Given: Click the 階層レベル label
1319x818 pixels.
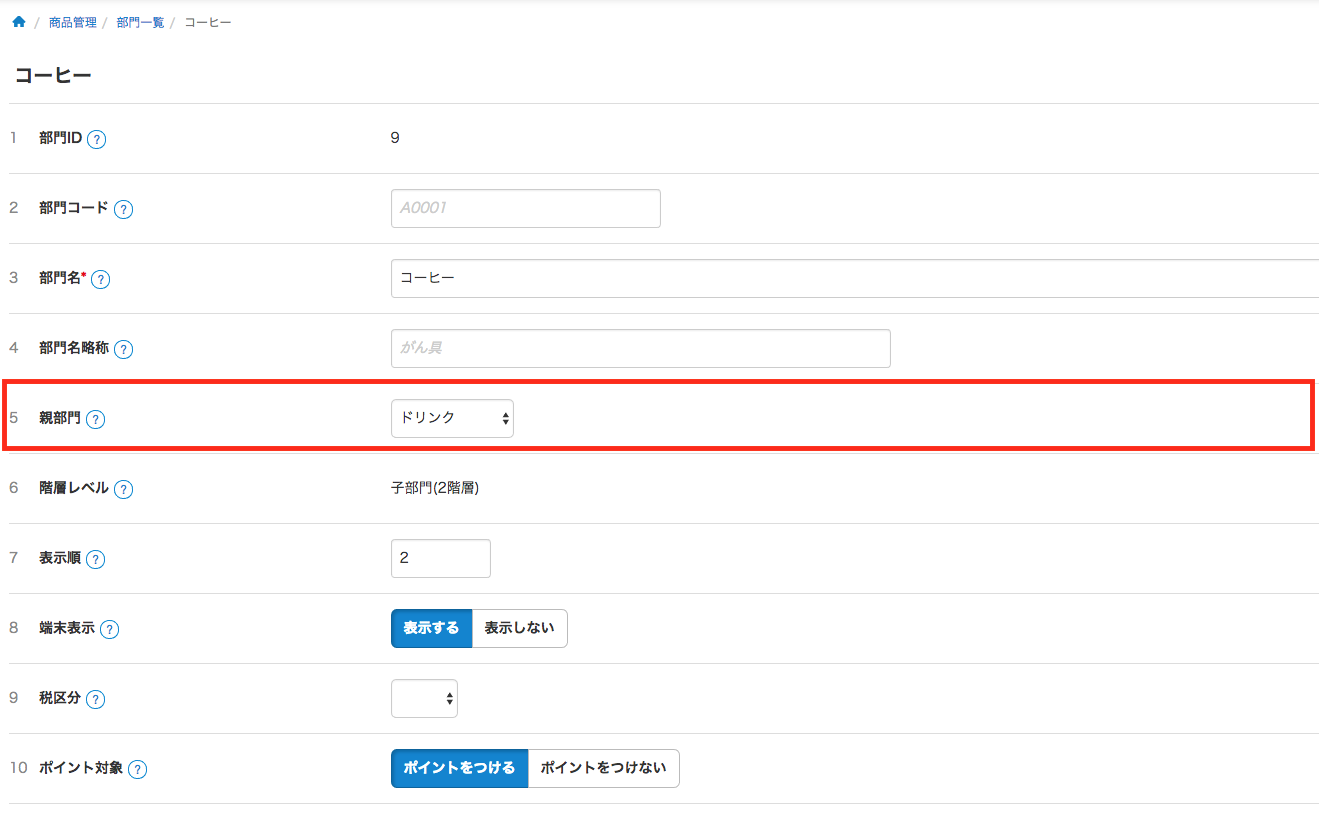Looking at the screenshot, I should click(74, 488).
